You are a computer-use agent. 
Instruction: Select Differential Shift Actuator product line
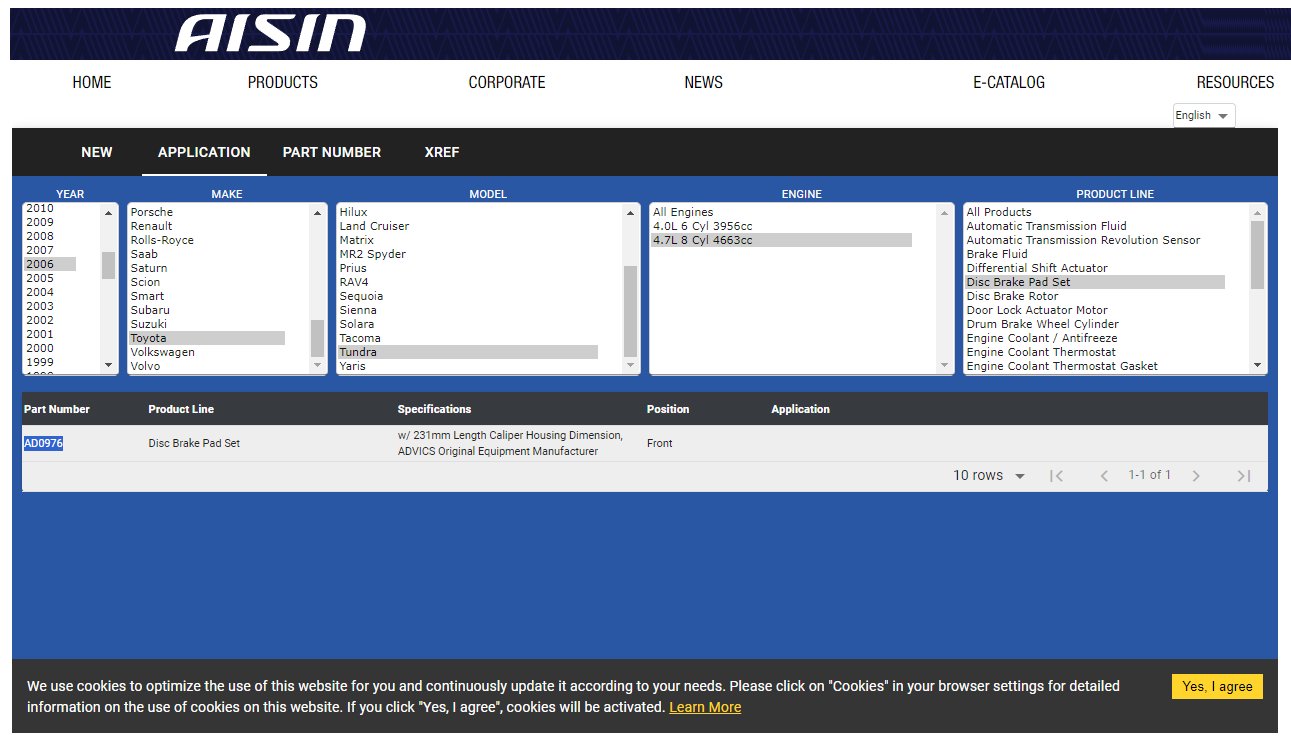1037,268
